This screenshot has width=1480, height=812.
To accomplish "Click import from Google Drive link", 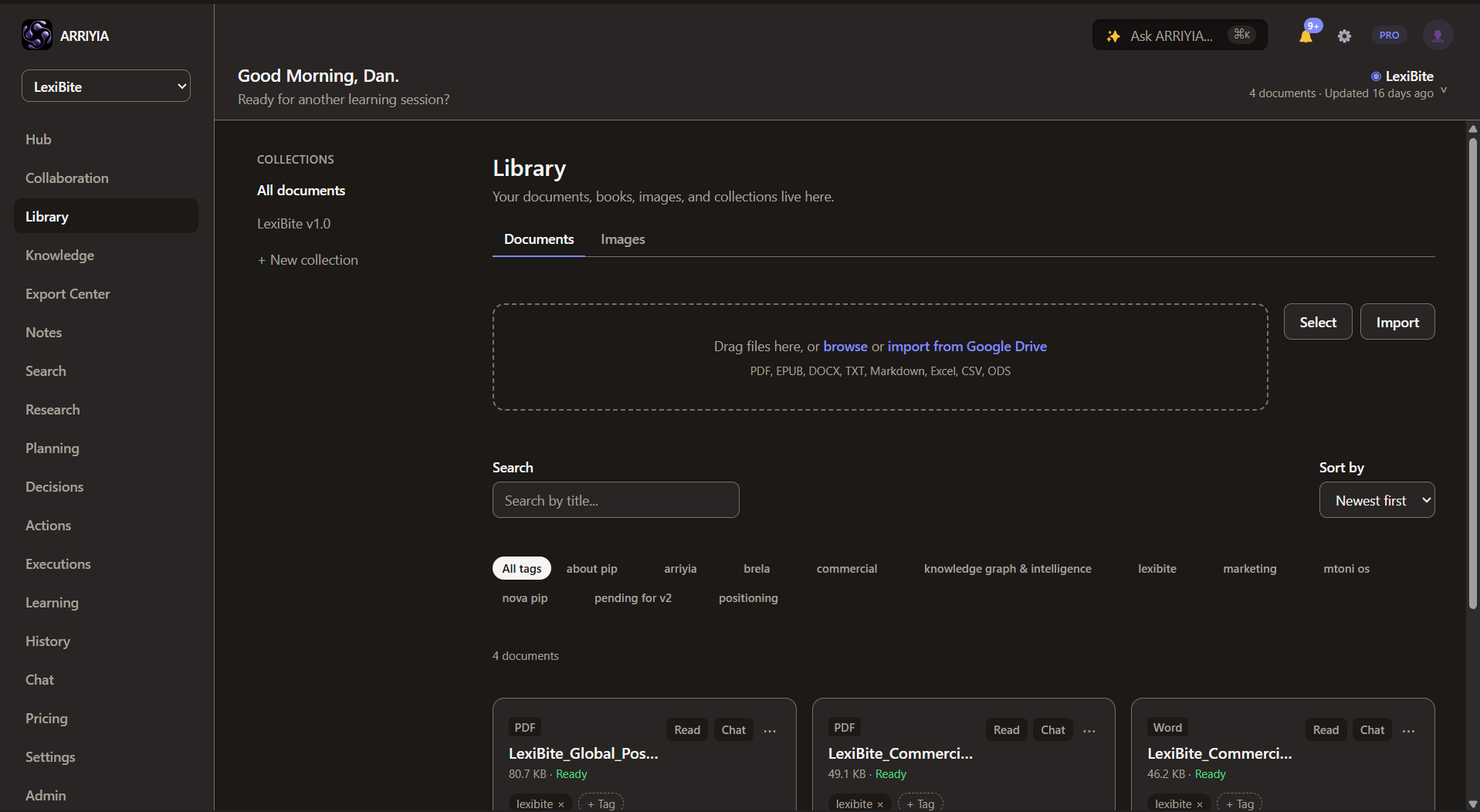I will (967, 347).
